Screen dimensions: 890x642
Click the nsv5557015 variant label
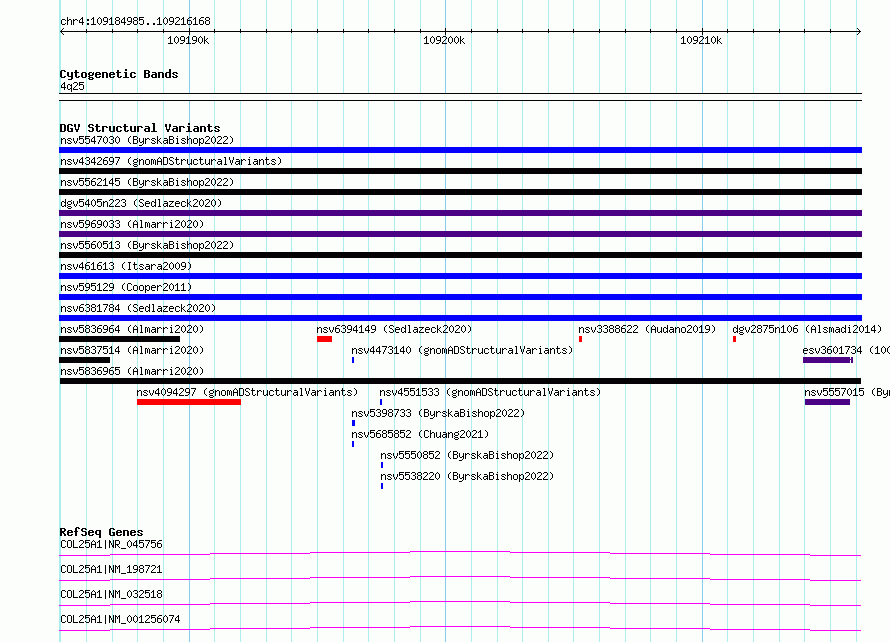coord(847,392)
